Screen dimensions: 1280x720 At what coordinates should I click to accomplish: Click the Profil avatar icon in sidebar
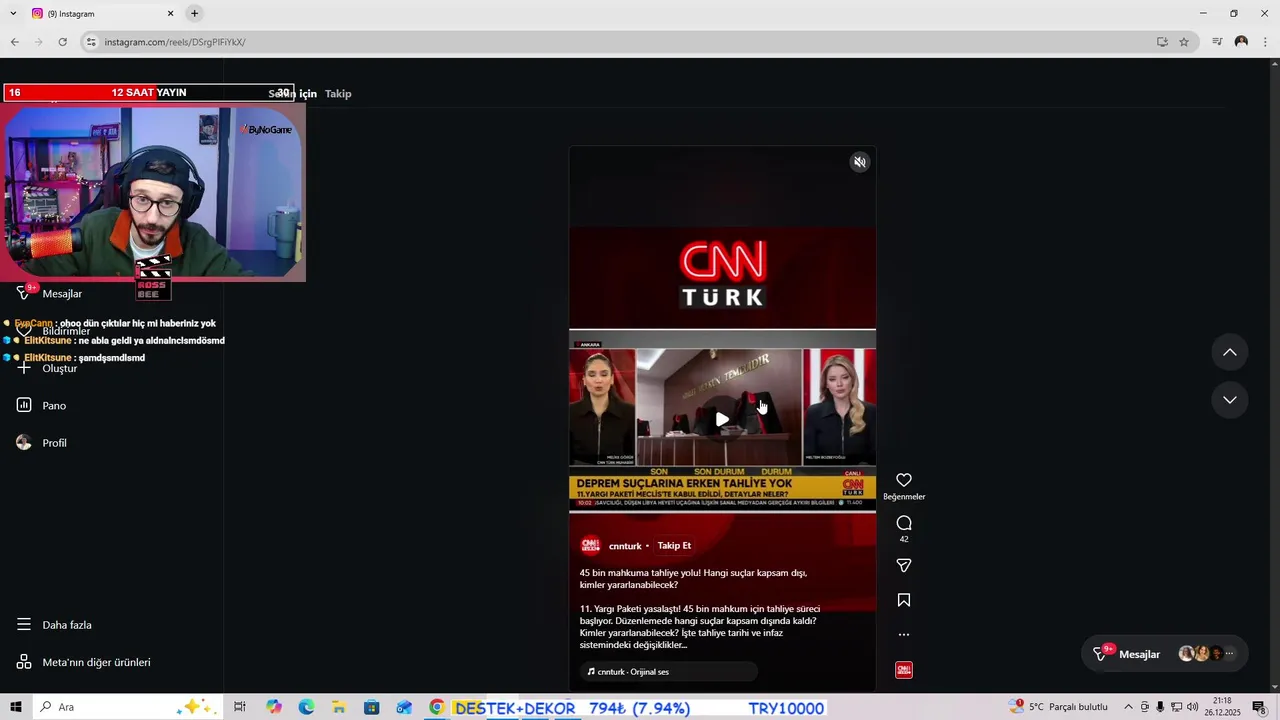click(24, 443)
